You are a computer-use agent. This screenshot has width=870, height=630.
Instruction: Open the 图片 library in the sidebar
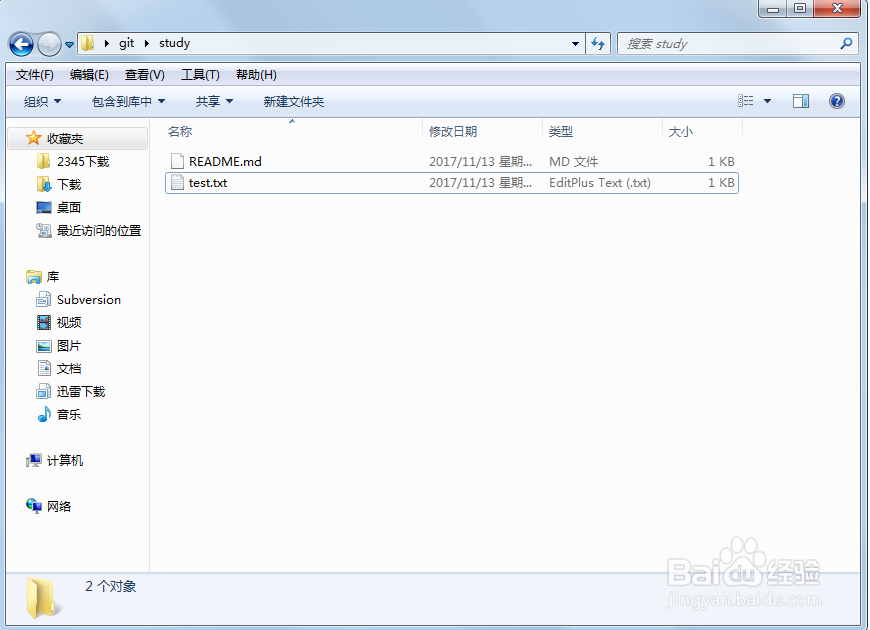pyautogui.click(x=68, y=345)
